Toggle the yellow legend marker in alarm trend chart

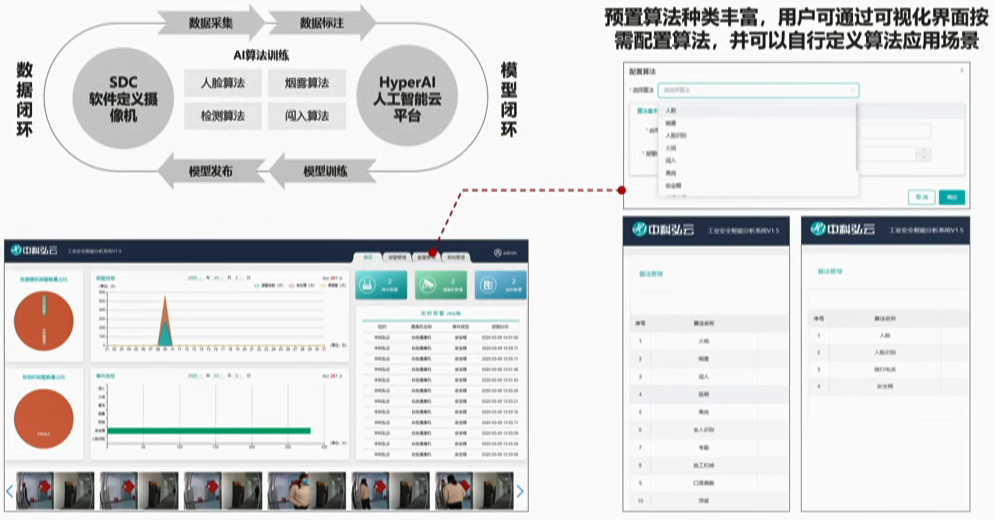323,286
